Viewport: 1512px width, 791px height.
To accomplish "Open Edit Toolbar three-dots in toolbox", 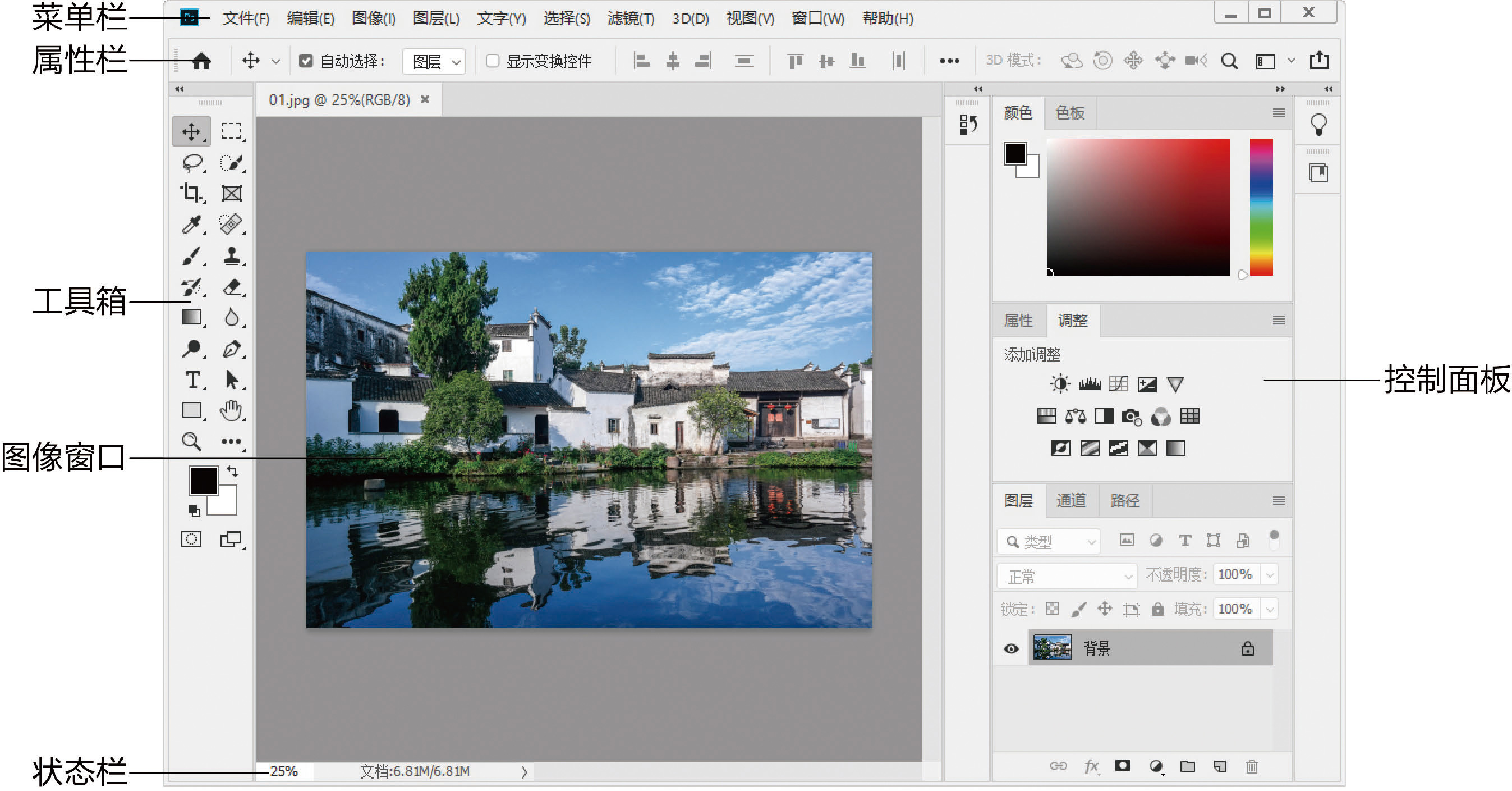I will tap(231, 442).
